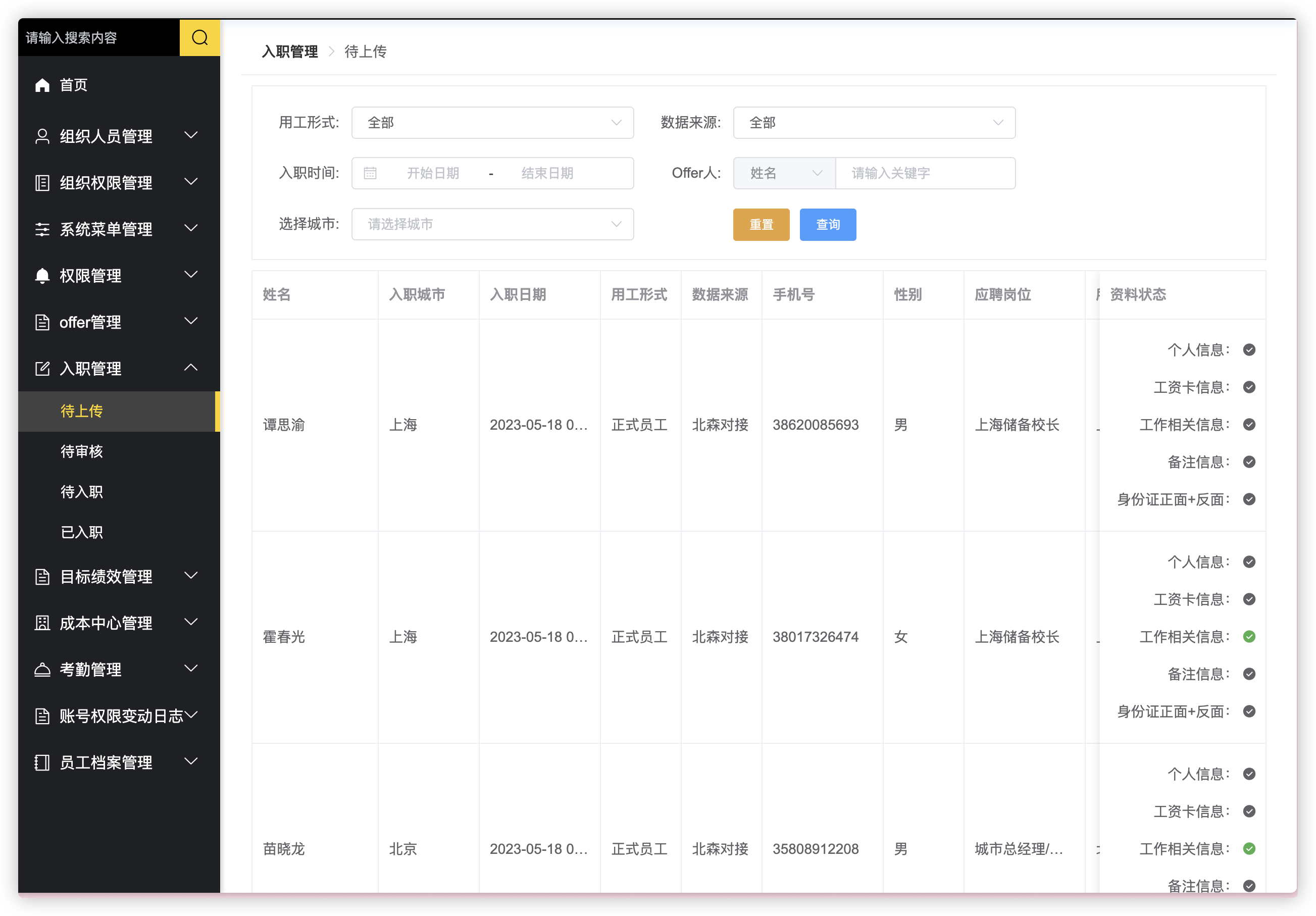The height and width of the screenshot is (916, 1316).
Task: Go to 首页 in the sidebar
Action: point(119,85)
